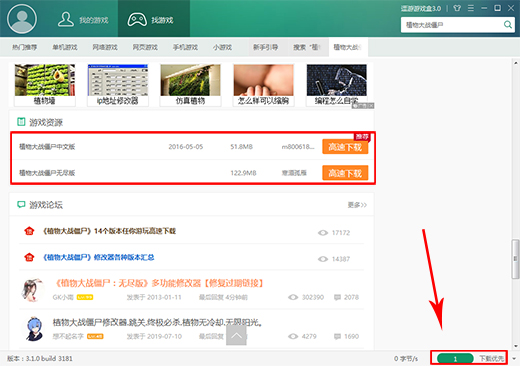520x366 pixels.
Task: Open the 无尽版多功能修改器 post
Action: click(x=158, y=283)
